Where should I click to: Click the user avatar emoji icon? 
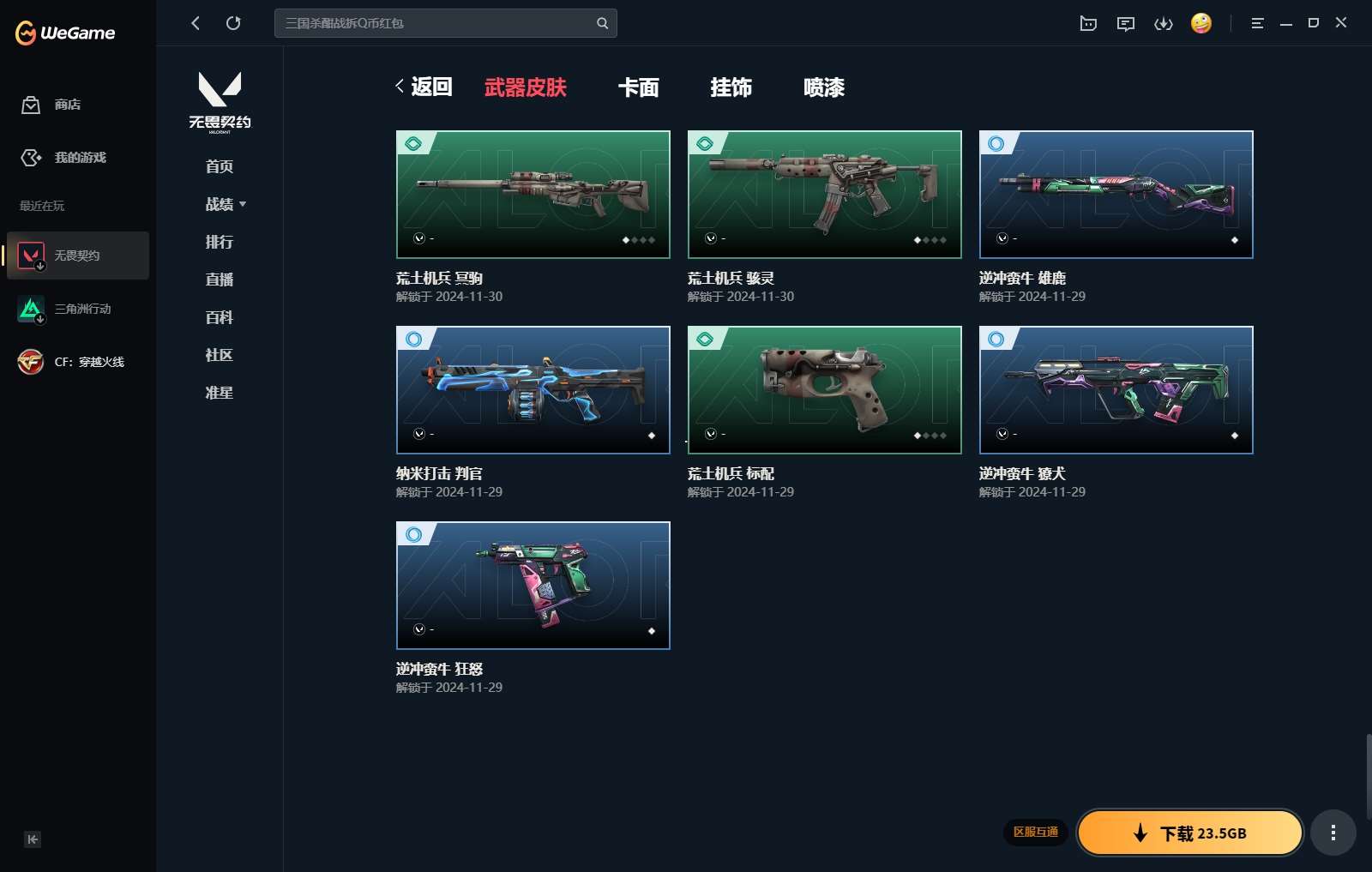(1201, 23)
